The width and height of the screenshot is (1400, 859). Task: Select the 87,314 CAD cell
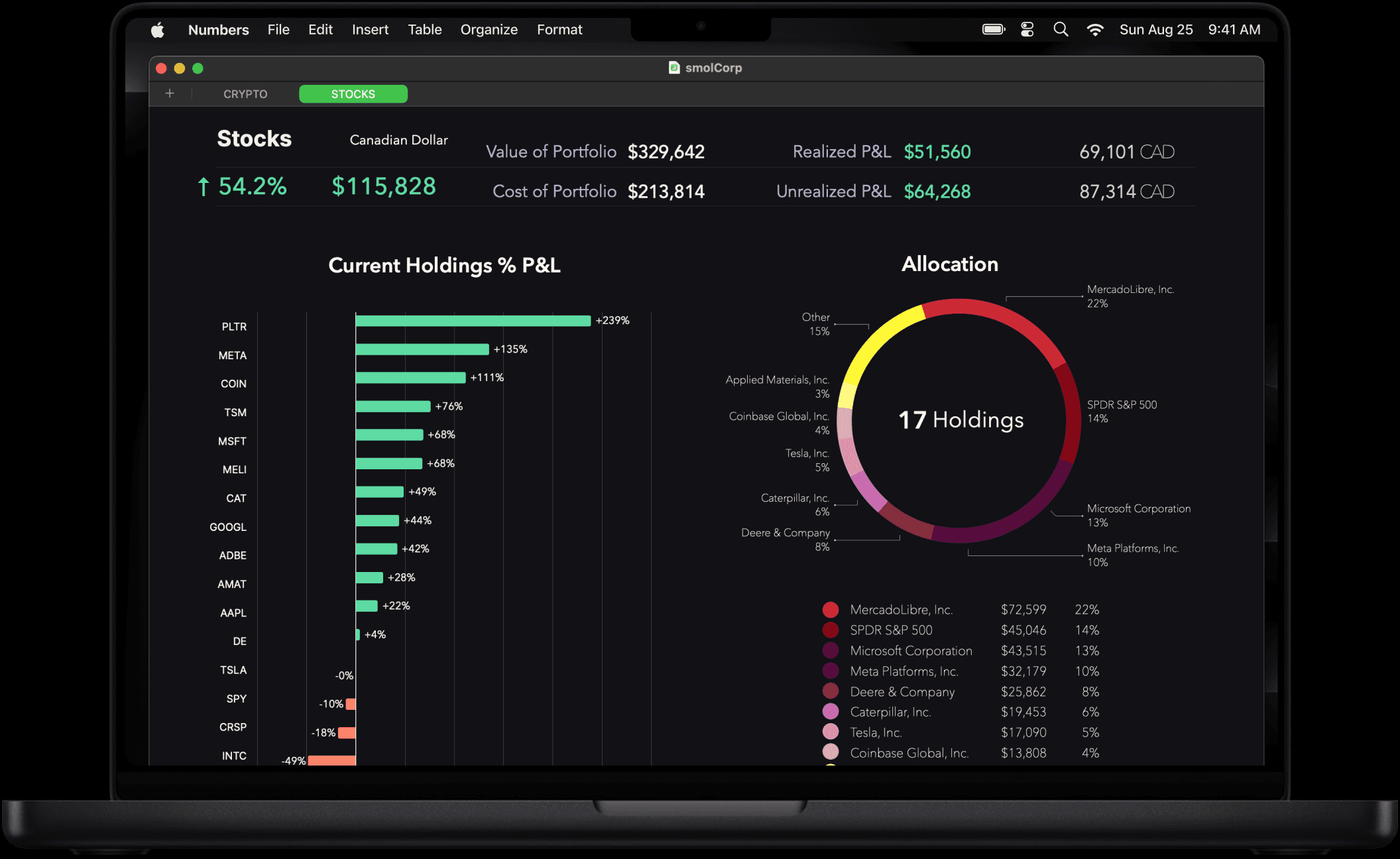click(x=1127, y=192)
